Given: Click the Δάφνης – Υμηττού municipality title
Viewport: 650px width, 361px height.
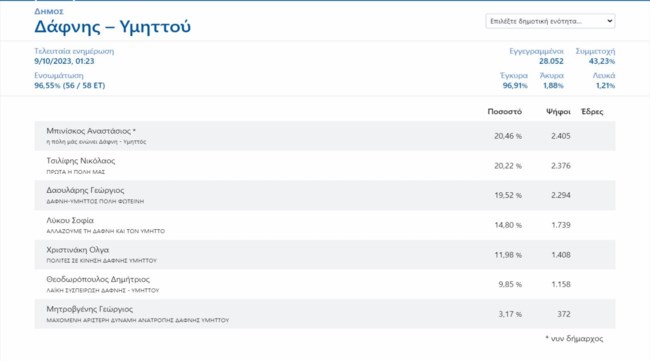Looking at the screenshot, I should [x=112, y=27].
